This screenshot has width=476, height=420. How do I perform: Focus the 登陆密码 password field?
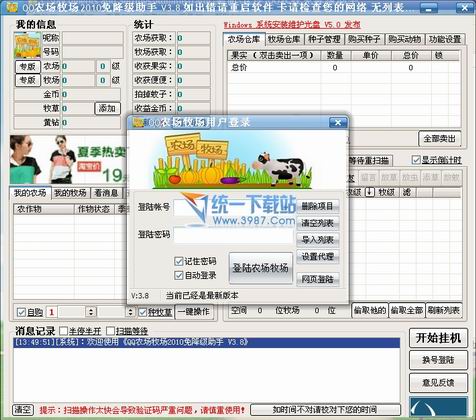[233, 235]
